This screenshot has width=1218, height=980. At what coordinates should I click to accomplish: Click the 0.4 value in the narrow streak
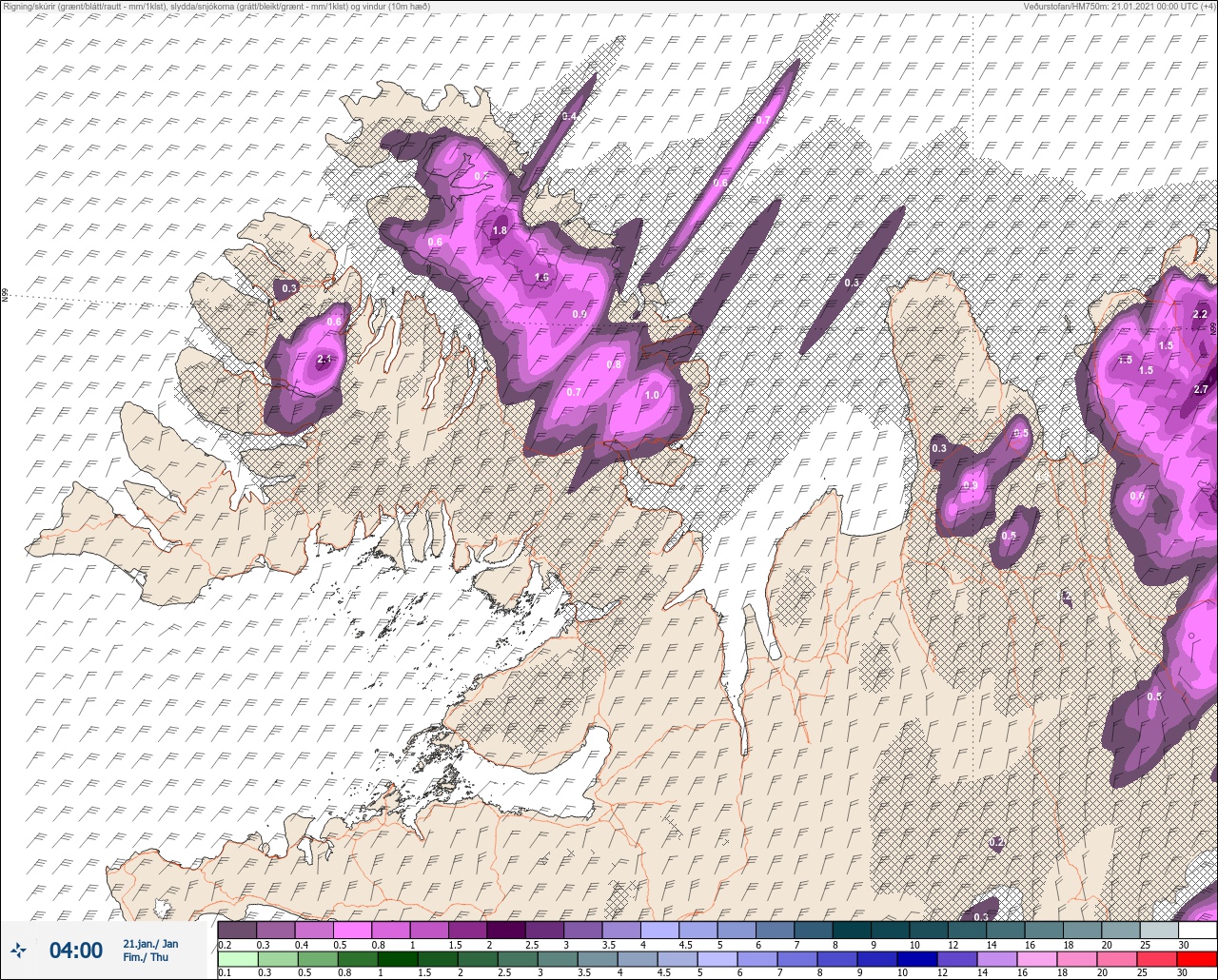point(569,117)
